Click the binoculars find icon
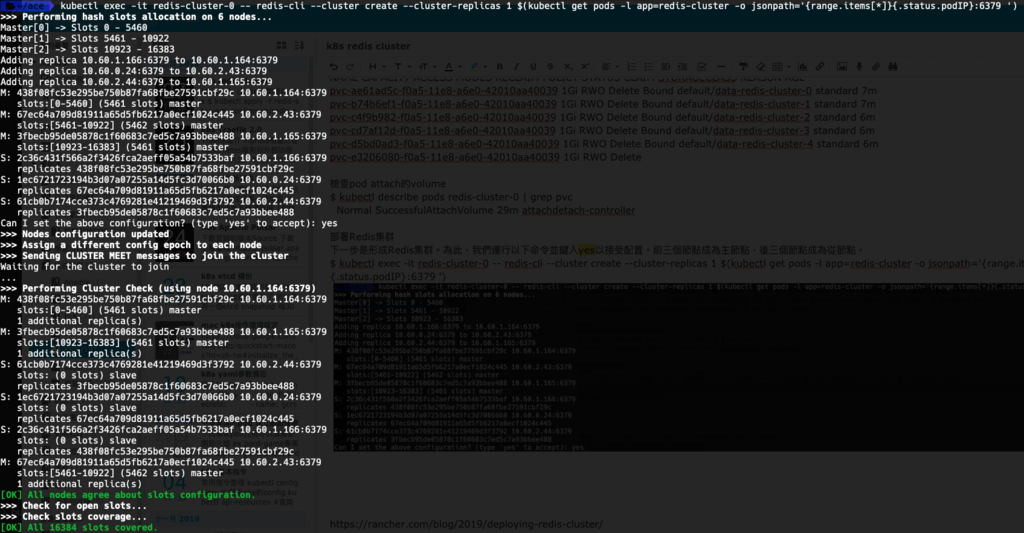Image resolution: width=1024 pixels, height=533 pixels. [x=893, y=66]
